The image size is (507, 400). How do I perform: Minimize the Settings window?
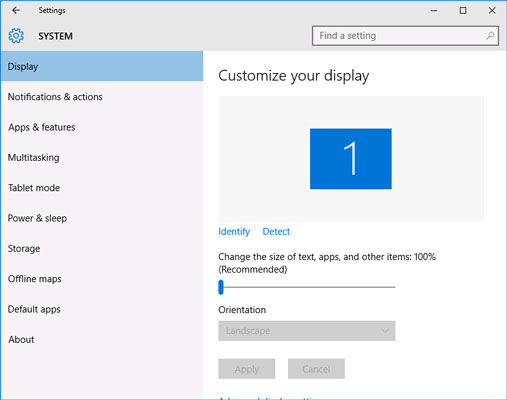434,10
